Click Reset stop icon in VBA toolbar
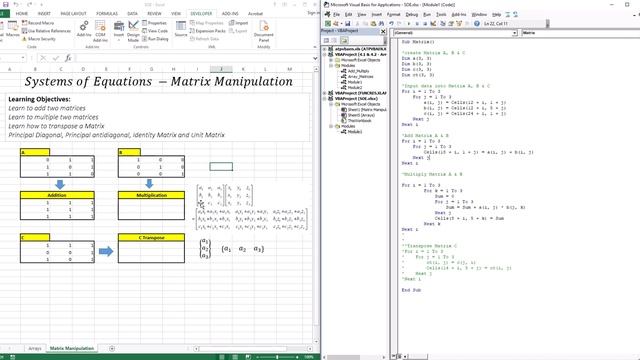Image resolution: width=640 pixels, height=360 pixels. tap(425, 24)
